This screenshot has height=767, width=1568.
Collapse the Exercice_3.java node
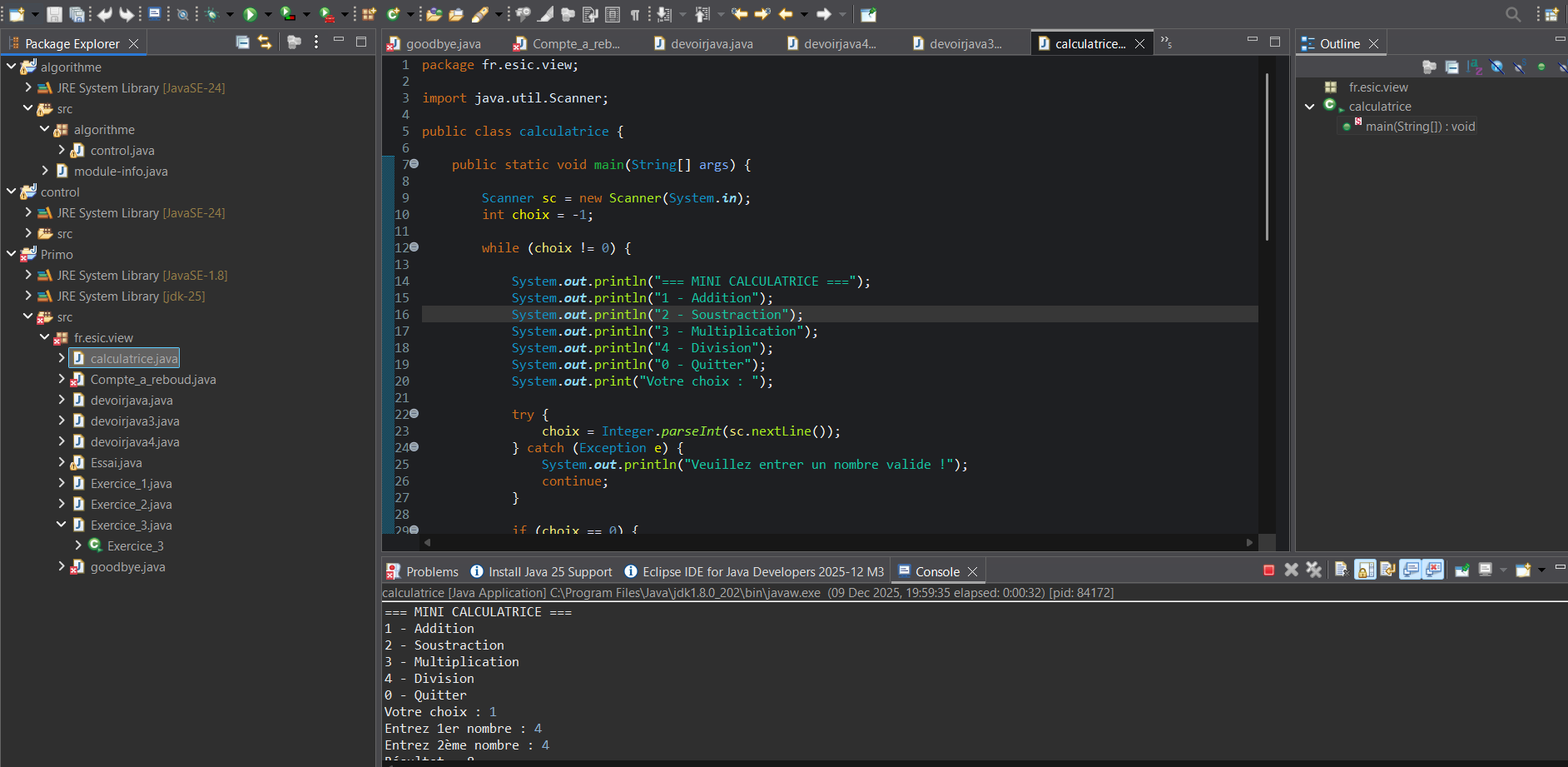62,525
